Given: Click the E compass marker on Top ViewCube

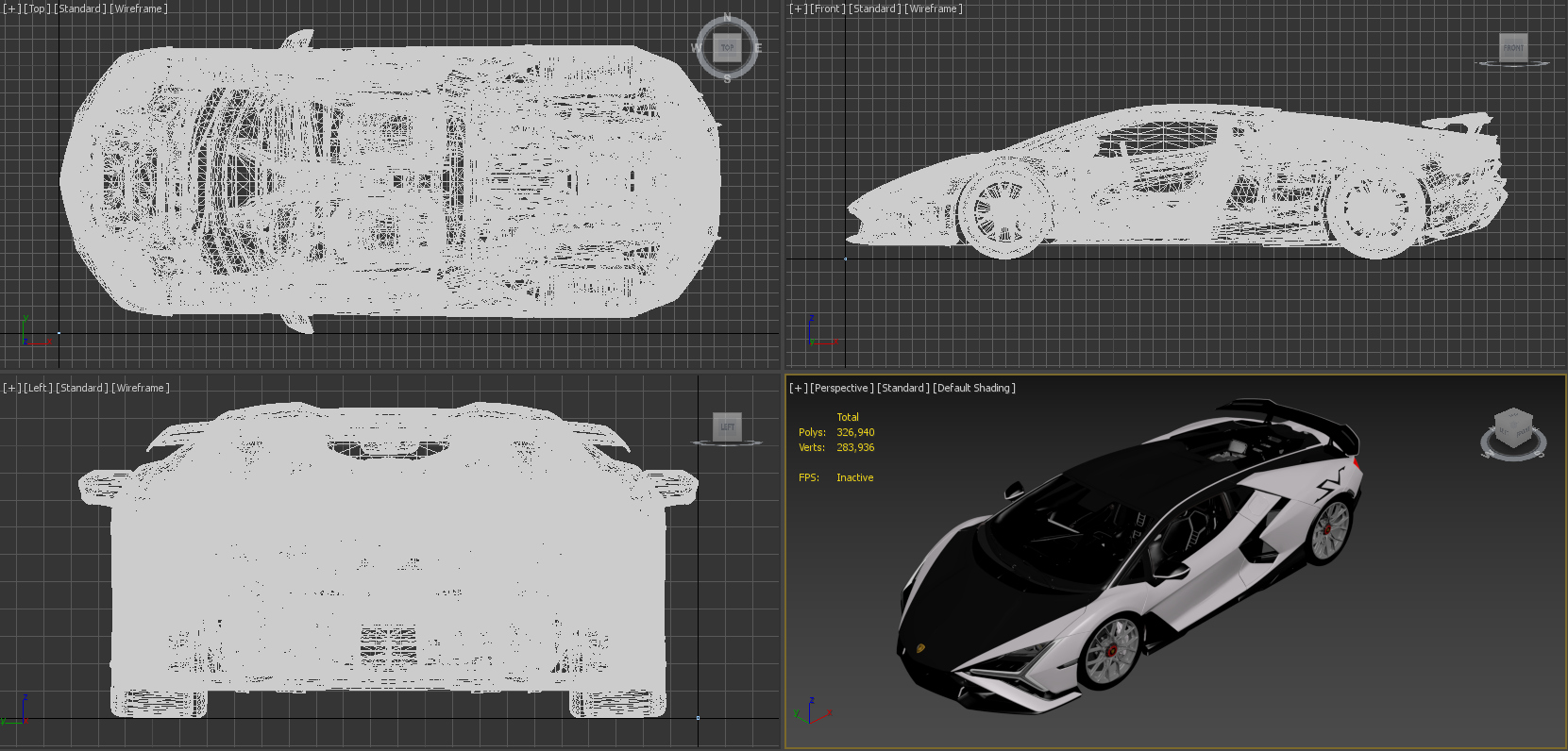Looking at the screenshot, I should [757, 48].
